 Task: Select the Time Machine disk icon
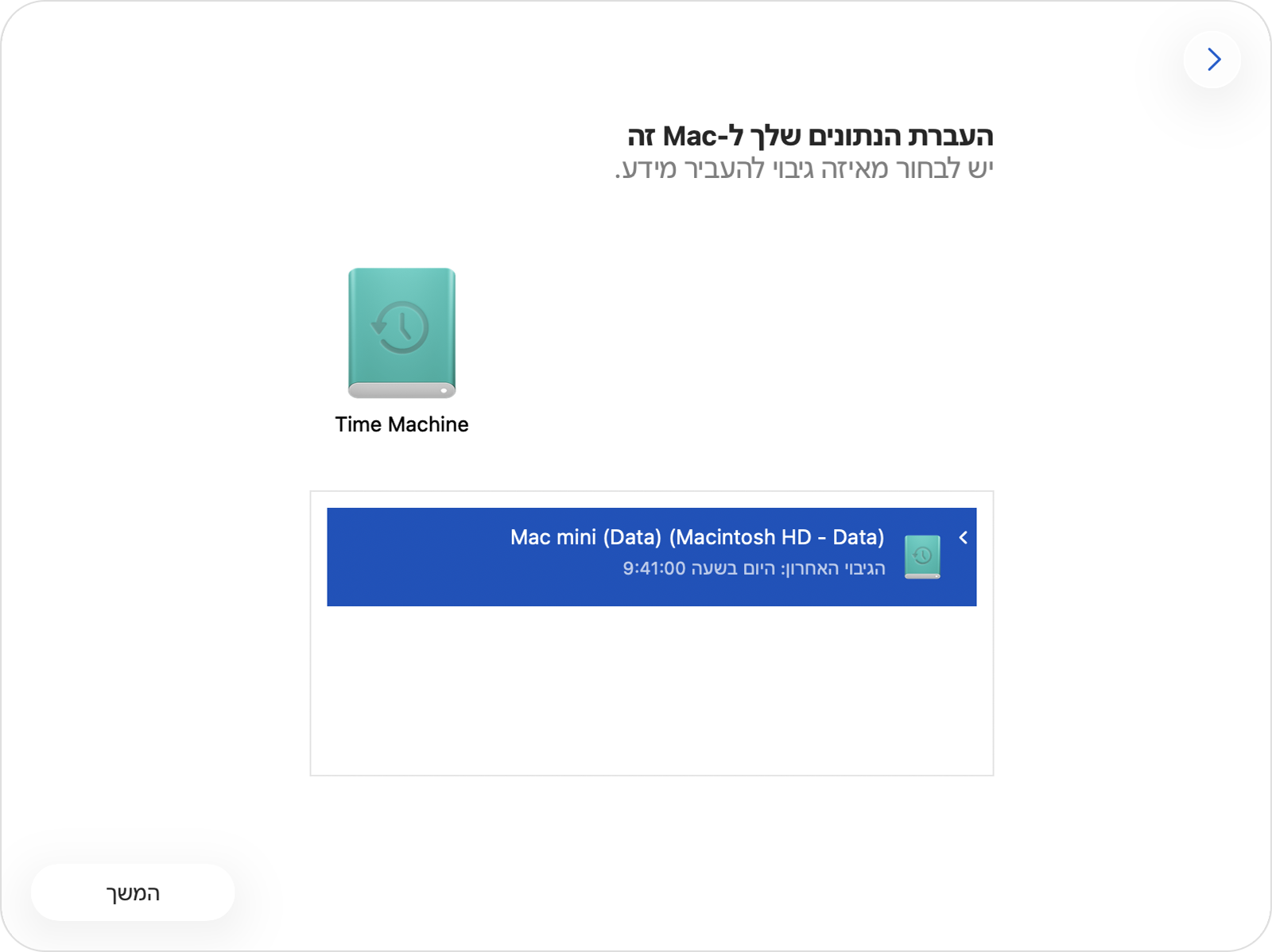(401, 333)
